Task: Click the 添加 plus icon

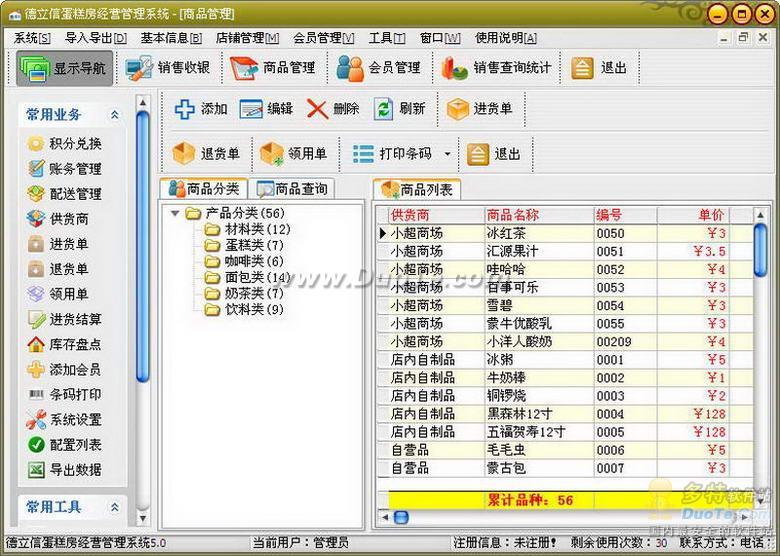Action: (x=185, y=108)
